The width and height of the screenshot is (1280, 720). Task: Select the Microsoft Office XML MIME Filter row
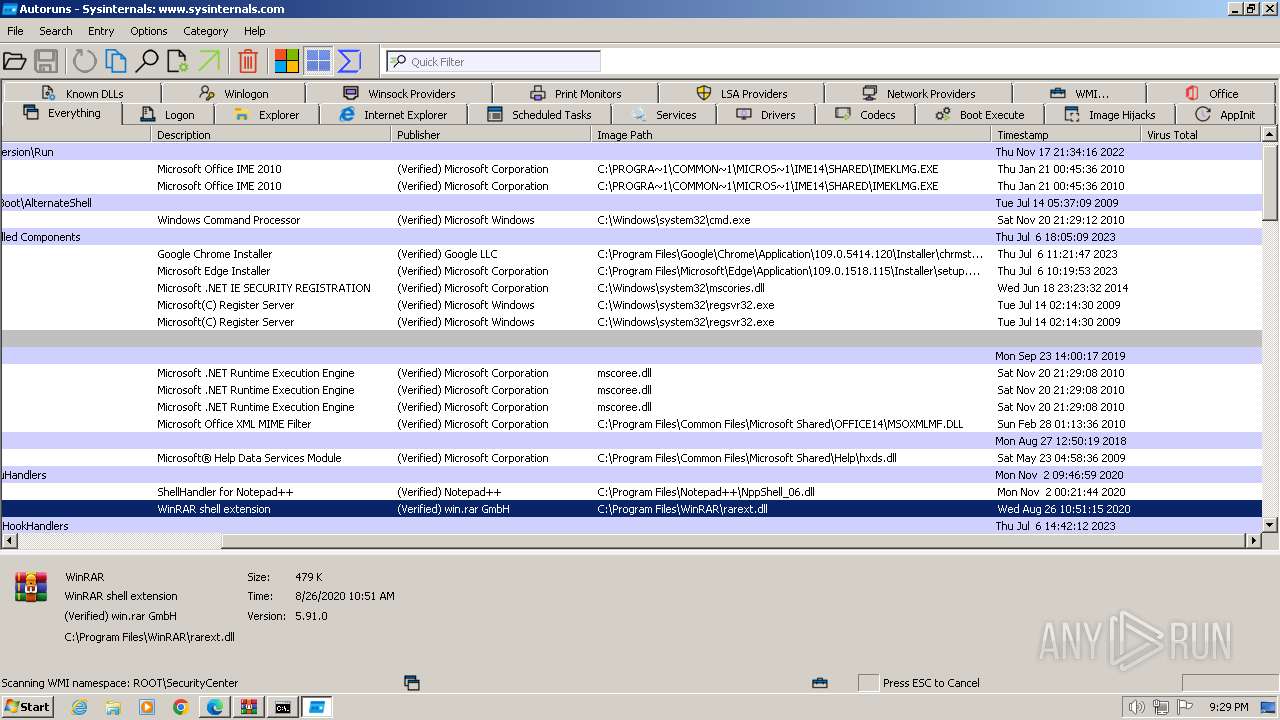[x=631, y=424]
